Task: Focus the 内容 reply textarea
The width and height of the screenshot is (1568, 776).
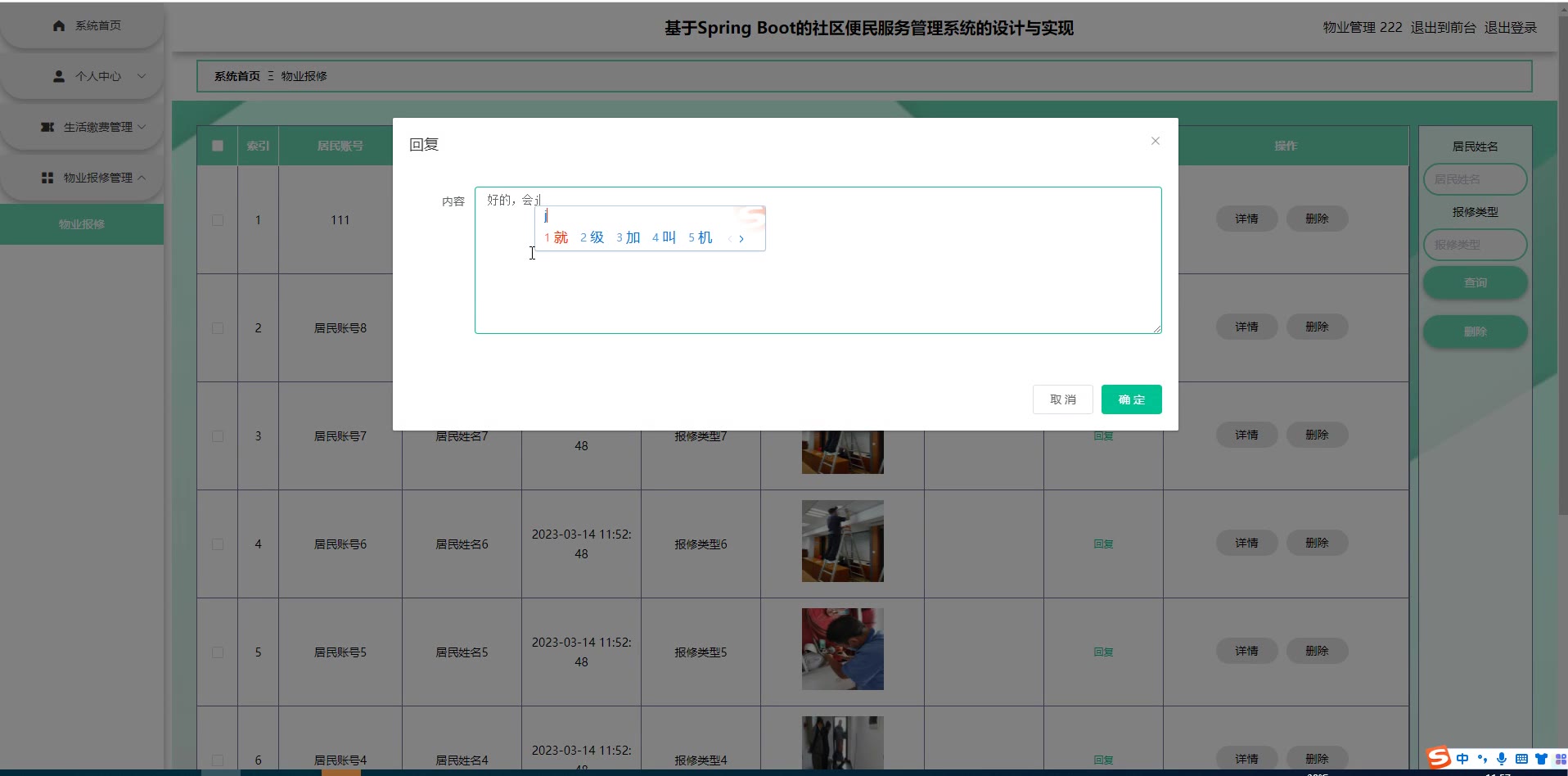Action: click(818, 260)
